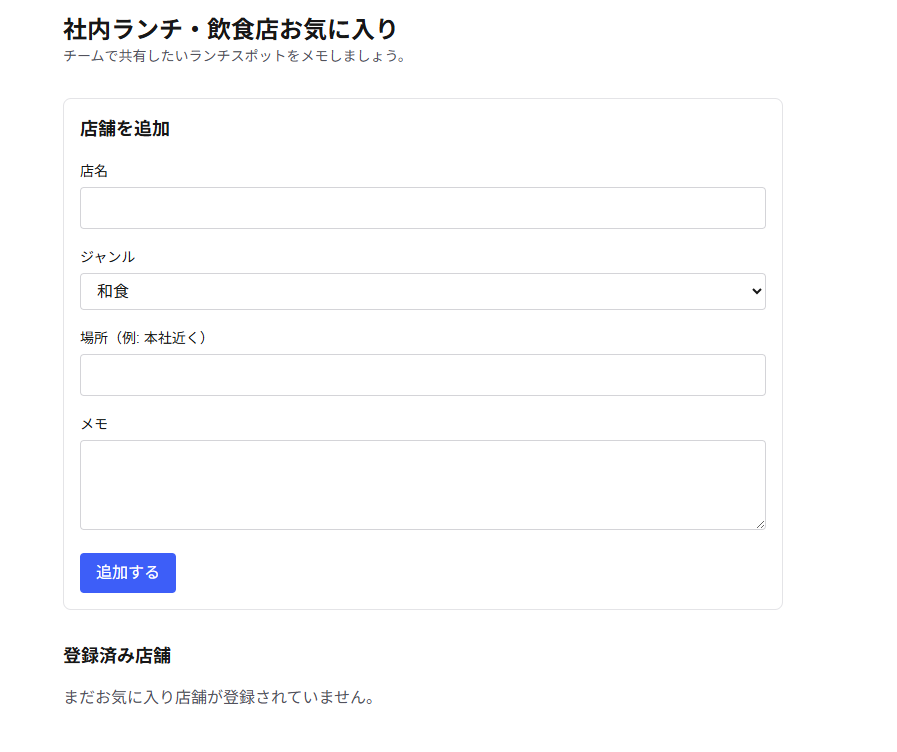897x752 pixels.
Task: Click the 登録済み店舗 heading
Action: pyautogui.click(x=117, y=655)
